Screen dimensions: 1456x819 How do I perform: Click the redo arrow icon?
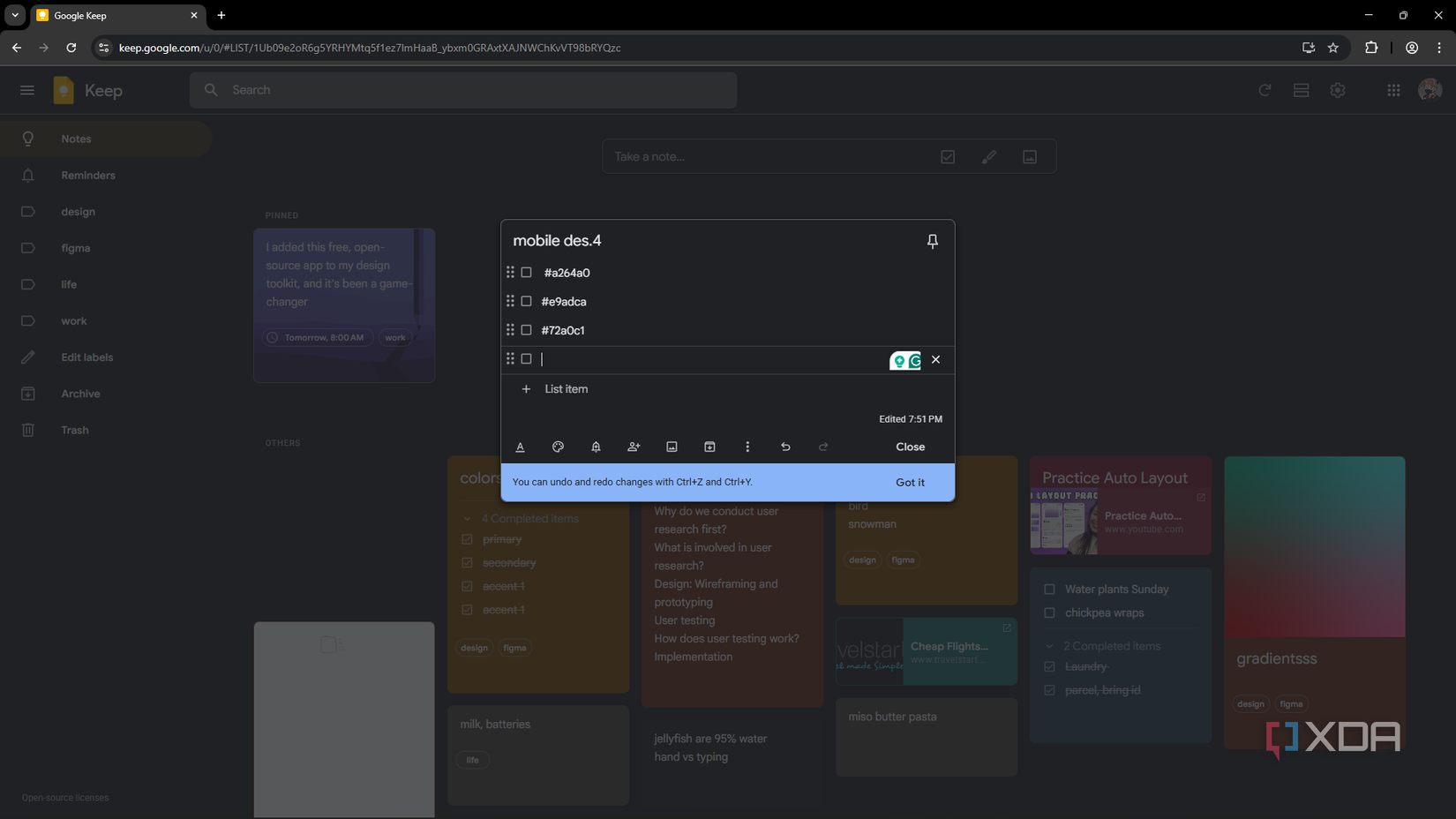click(x=823, y=447)
